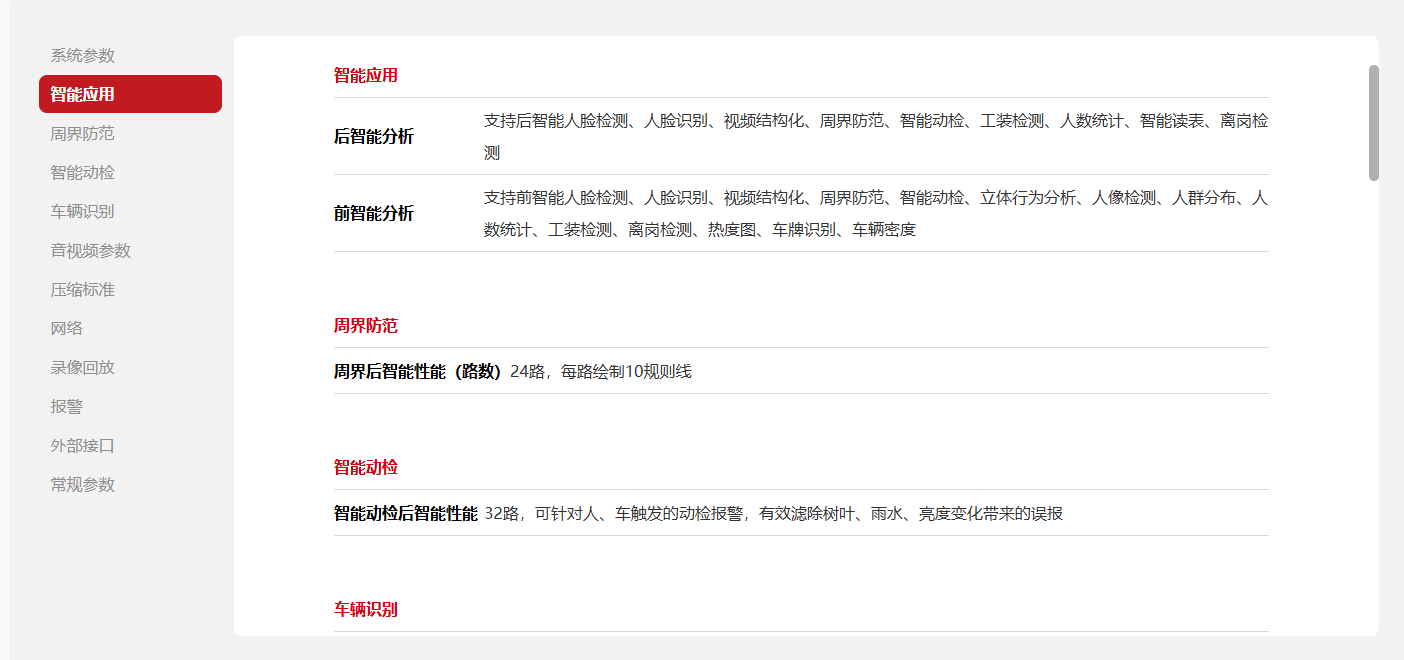Click the 32路 motion detection description text
This screenshot has width=1404, height=660.
coord(773,514)
